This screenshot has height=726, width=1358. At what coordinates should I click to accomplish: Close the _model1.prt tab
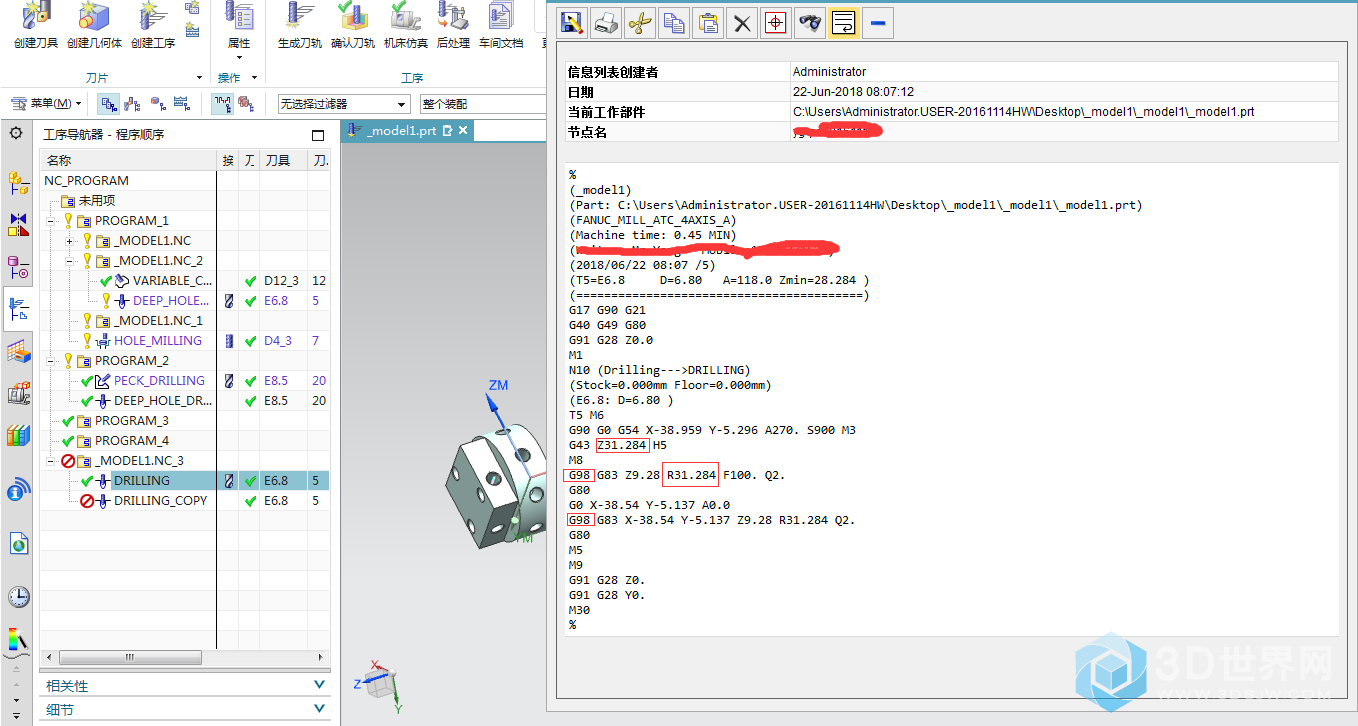(463, 131)
